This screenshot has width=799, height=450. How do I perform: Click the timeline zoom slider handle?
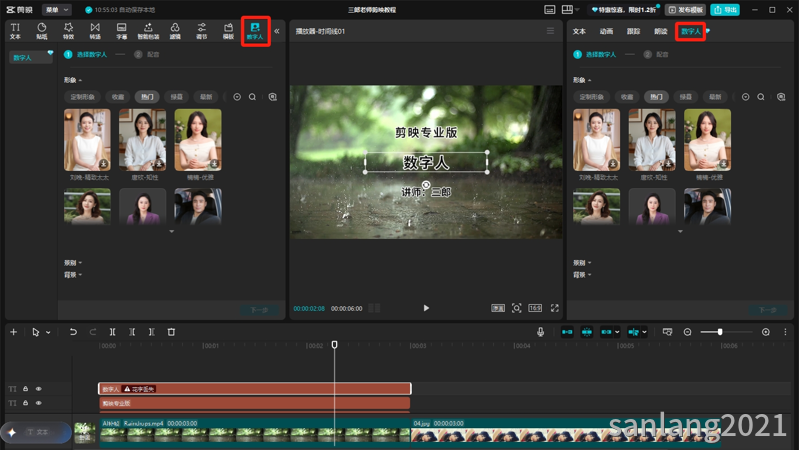coord(720,332)
